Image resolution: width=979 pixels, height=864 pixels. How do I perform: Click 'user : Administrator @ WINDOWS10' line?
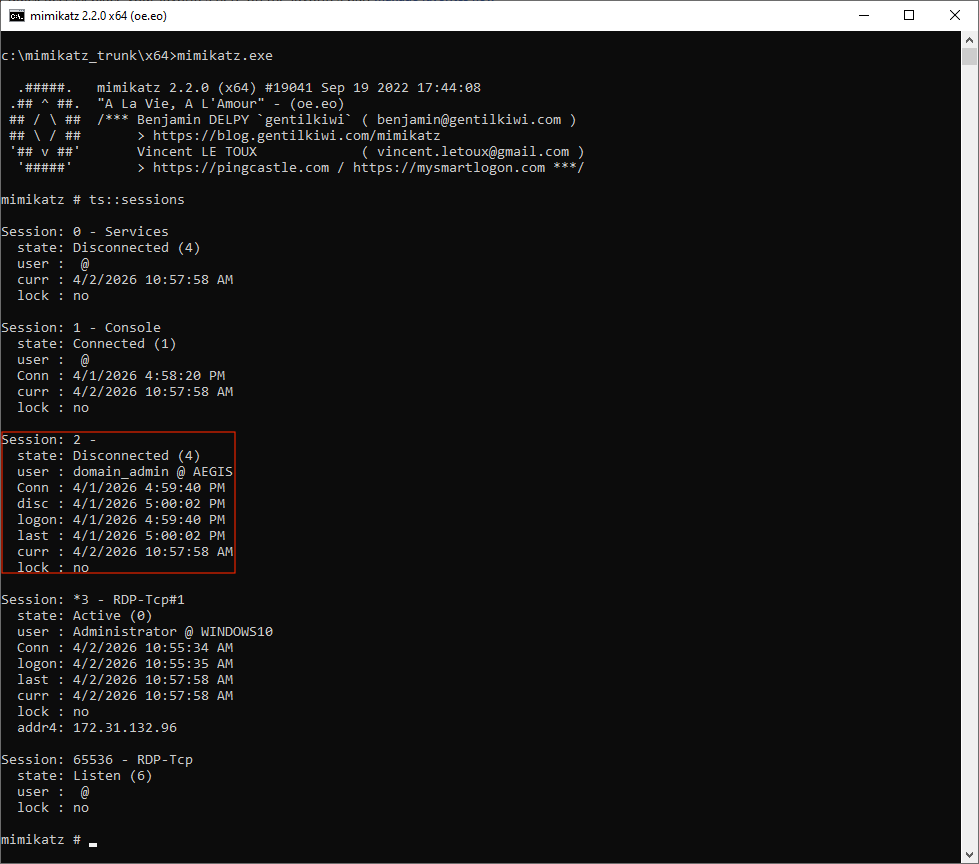click(x=145, y=632)
